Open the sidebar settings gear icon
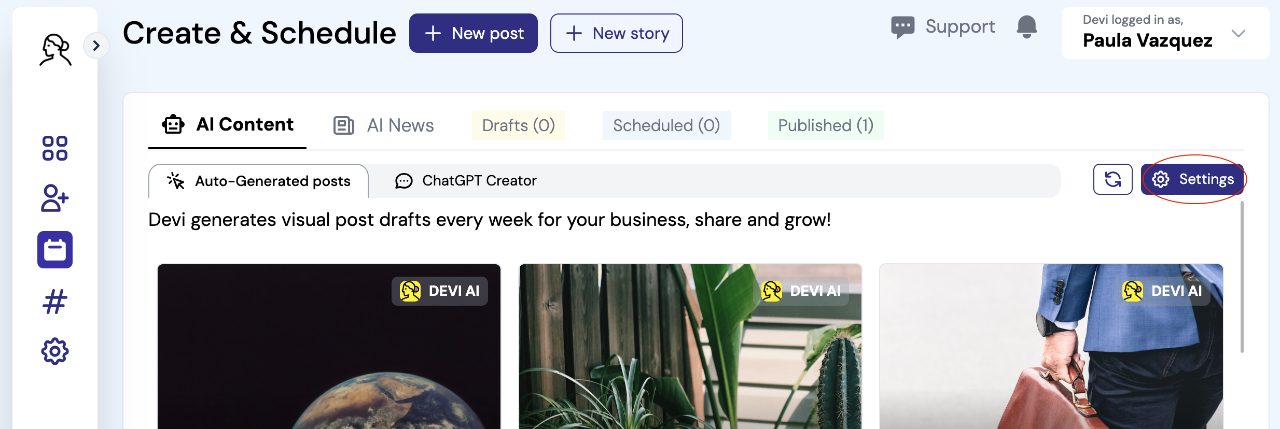 pyautogui.click(x=55, y=351)
